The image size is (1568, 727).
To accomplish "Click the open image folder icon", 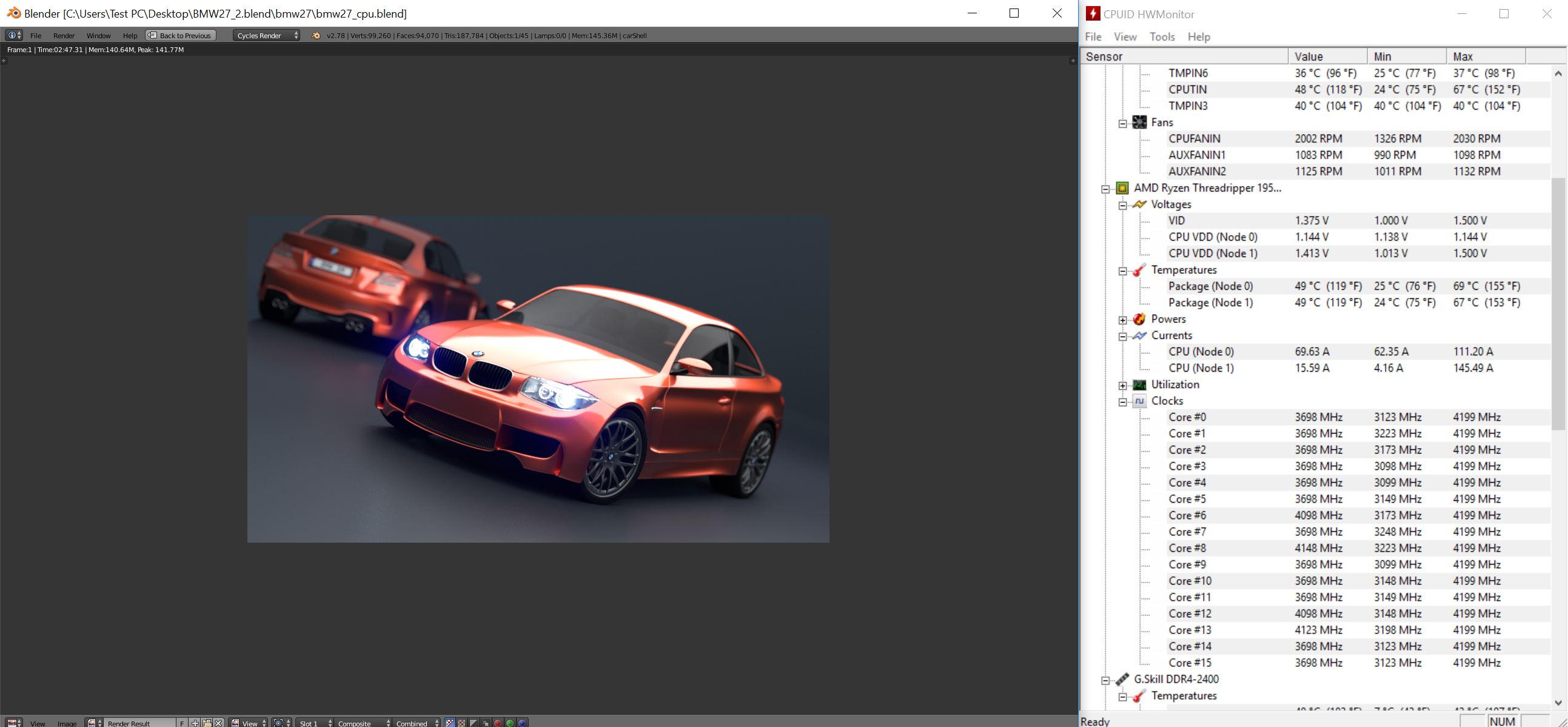I will click(207, 723).
